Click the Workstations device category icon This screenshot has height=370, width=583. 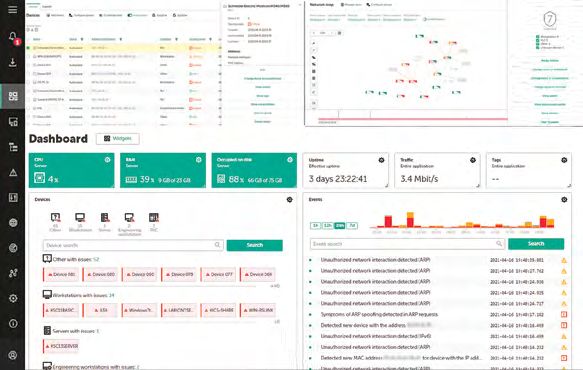pos(80,218)
